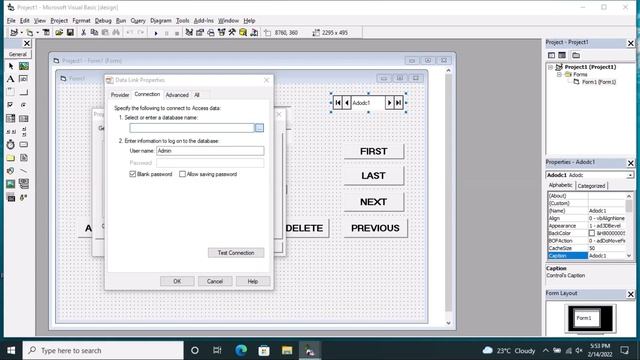
Task: Select the OptionButton tool in the toolbox
Action: coord(24,105)
